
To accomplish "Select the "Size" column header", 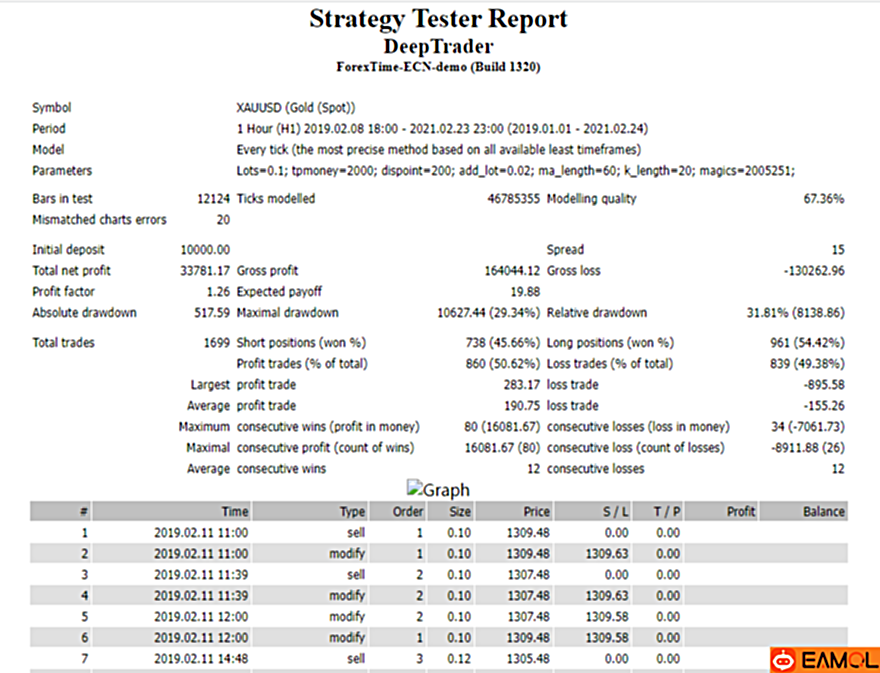I will coord(451,512).
